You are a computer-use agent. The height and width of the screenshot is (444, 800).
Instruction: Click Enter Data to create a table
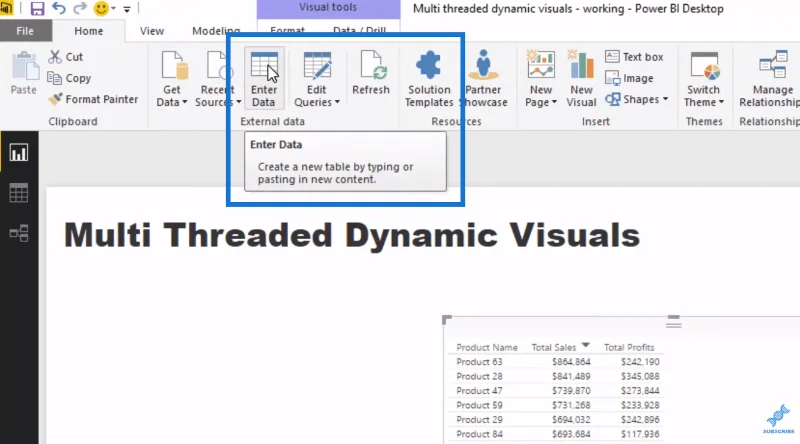click(264, 79)
